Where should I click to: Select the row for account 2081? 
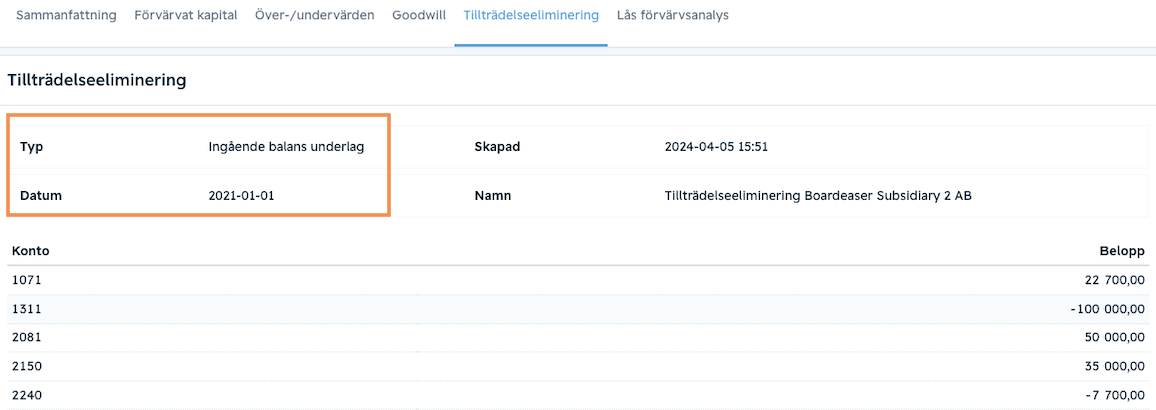(x=578, y=337)
